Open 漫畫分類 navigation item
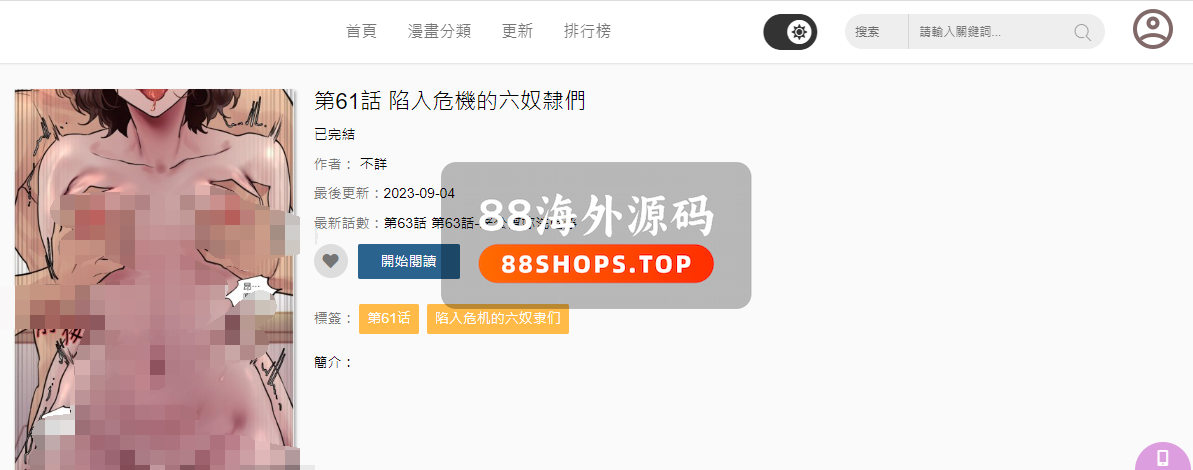 point(439,31)
